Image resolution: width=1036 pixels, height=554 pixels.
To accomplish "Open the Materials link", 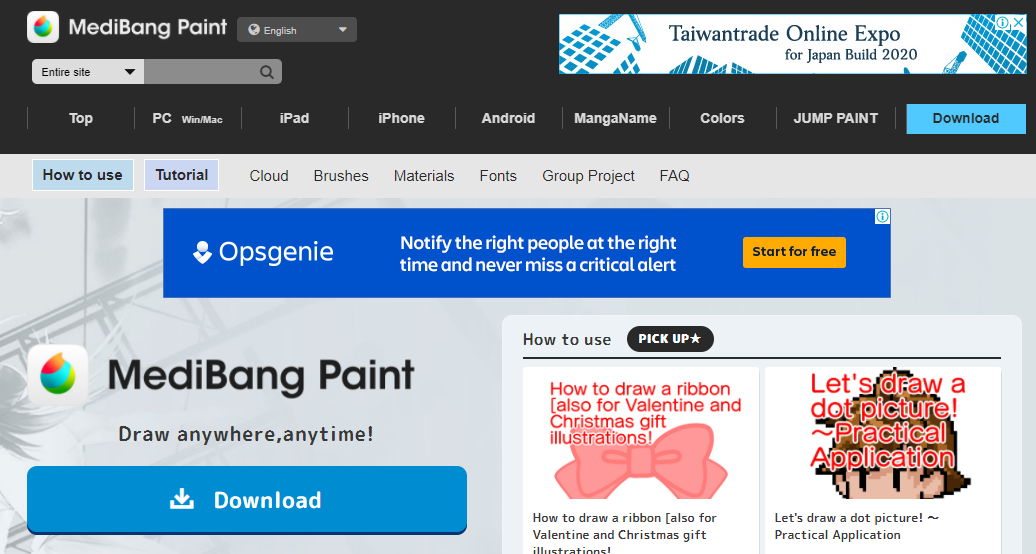I will tap(424, 176).
